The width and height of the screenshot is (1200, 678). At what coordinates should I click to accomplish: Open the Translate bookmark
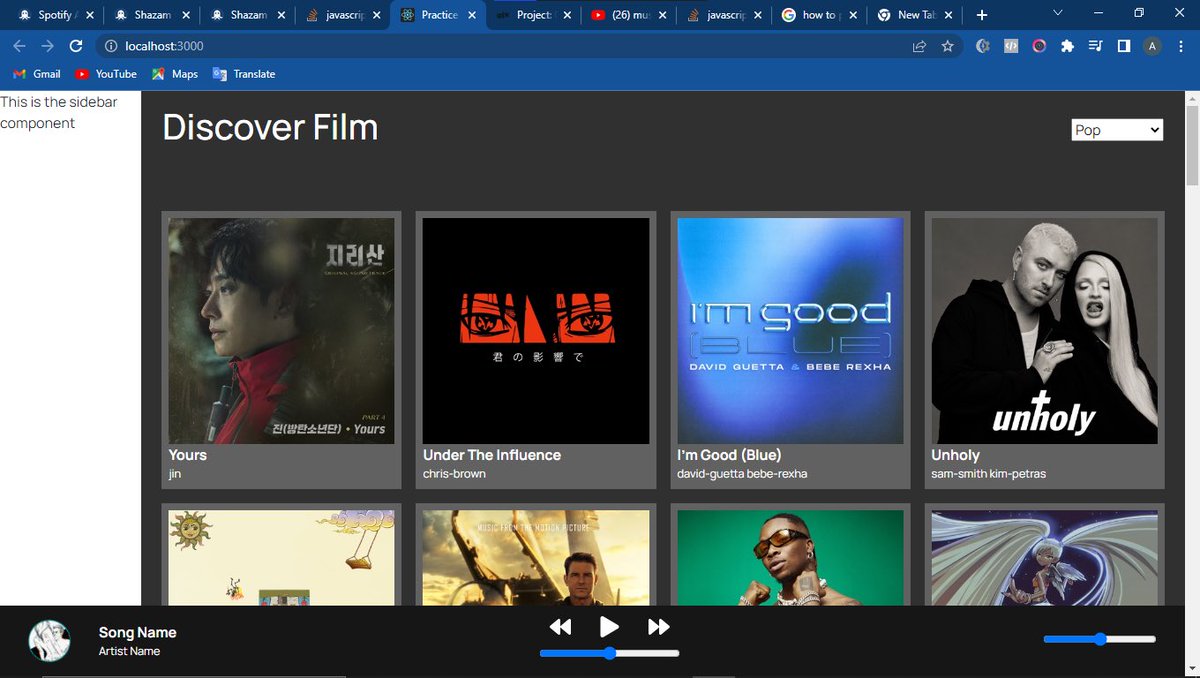tap(244, 74)
